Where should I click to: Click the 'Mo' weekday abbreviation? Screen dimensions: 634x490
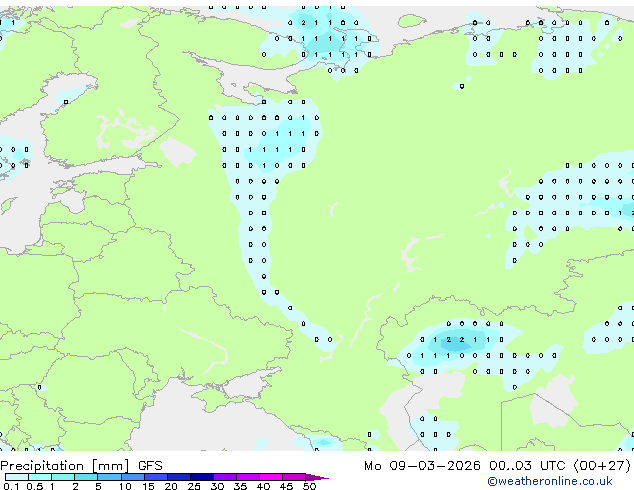373,466
